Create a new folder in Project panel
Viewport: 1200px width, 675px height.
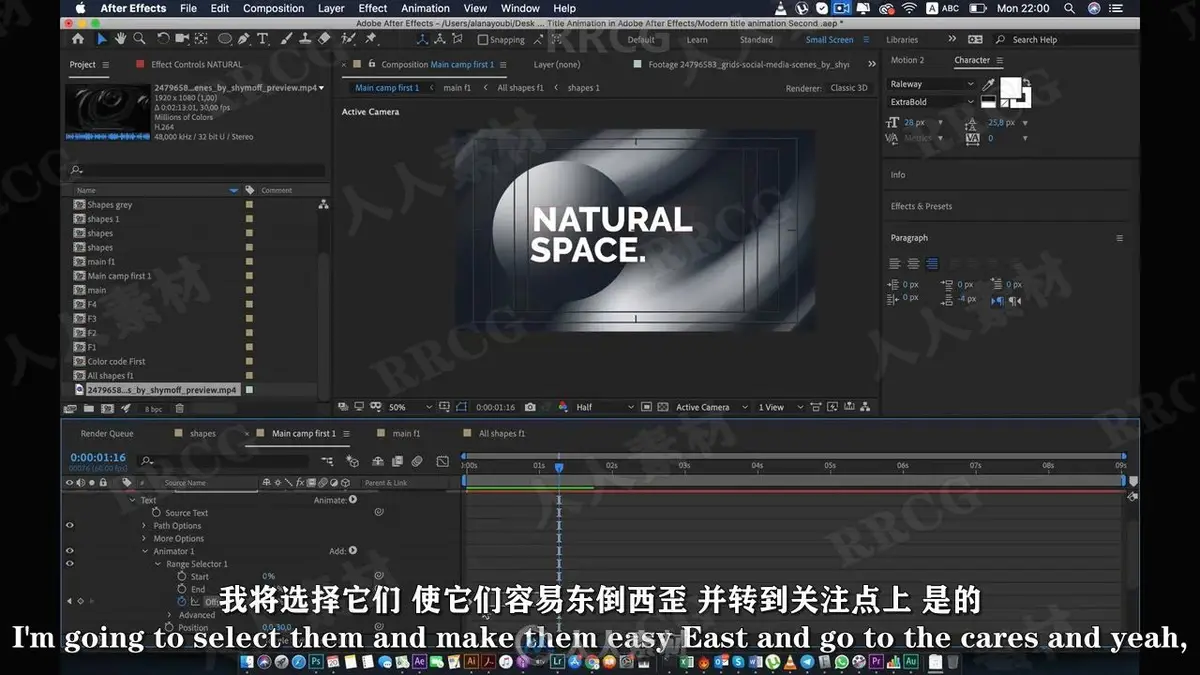pyautogui.click(x=89, y=408)
